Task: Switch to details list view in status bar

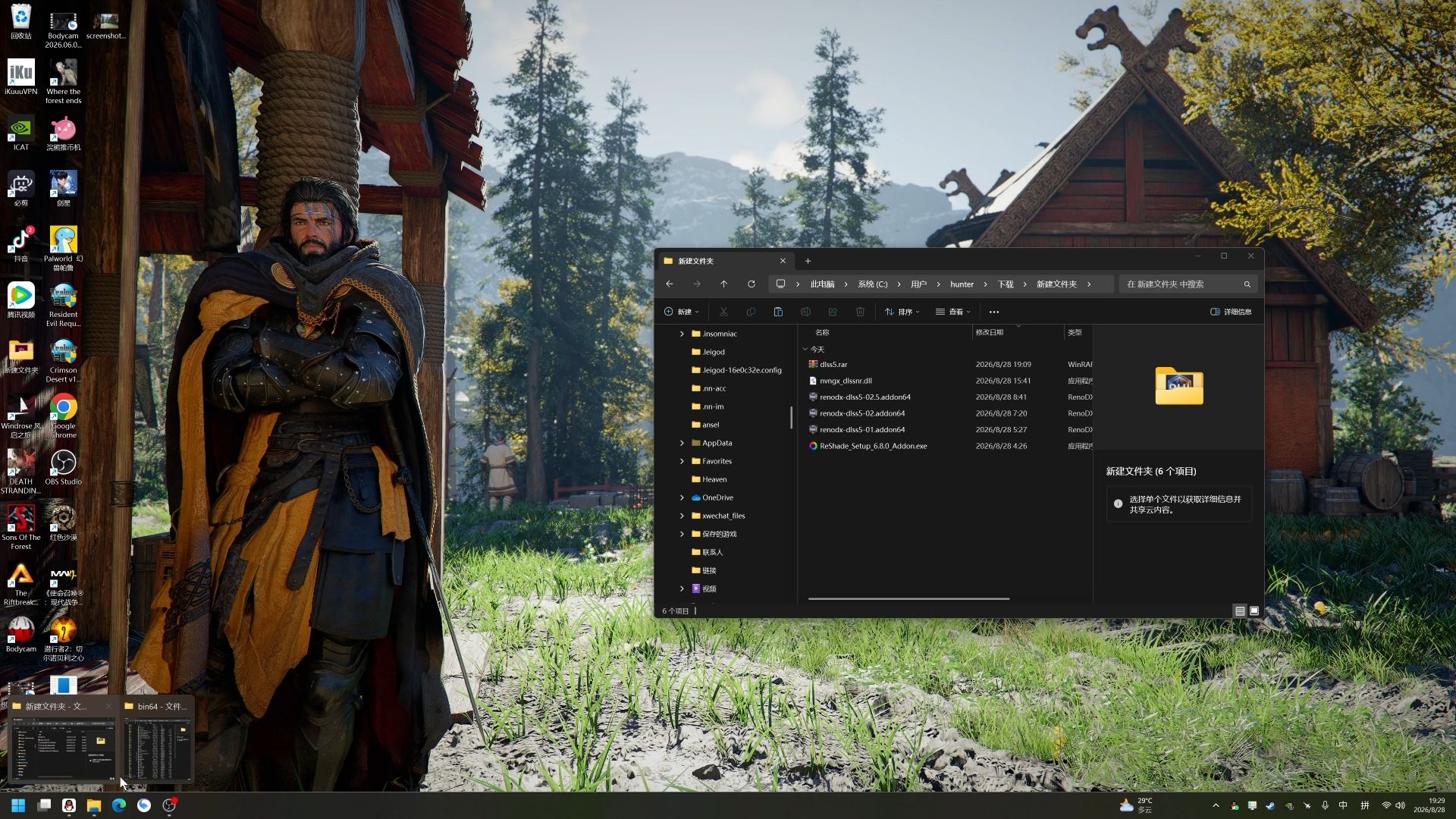Action: tap(1240, 611)
